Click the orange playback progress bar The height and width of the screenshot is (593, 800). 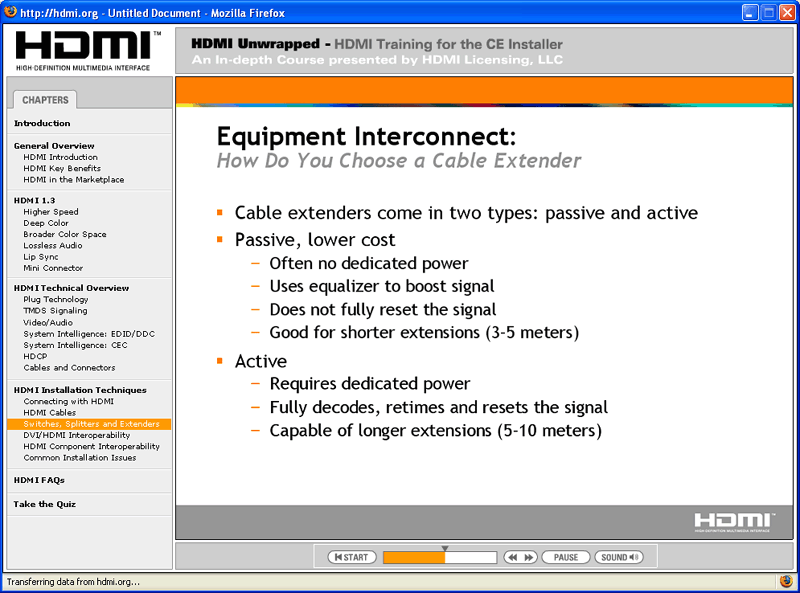pos(440,557)
